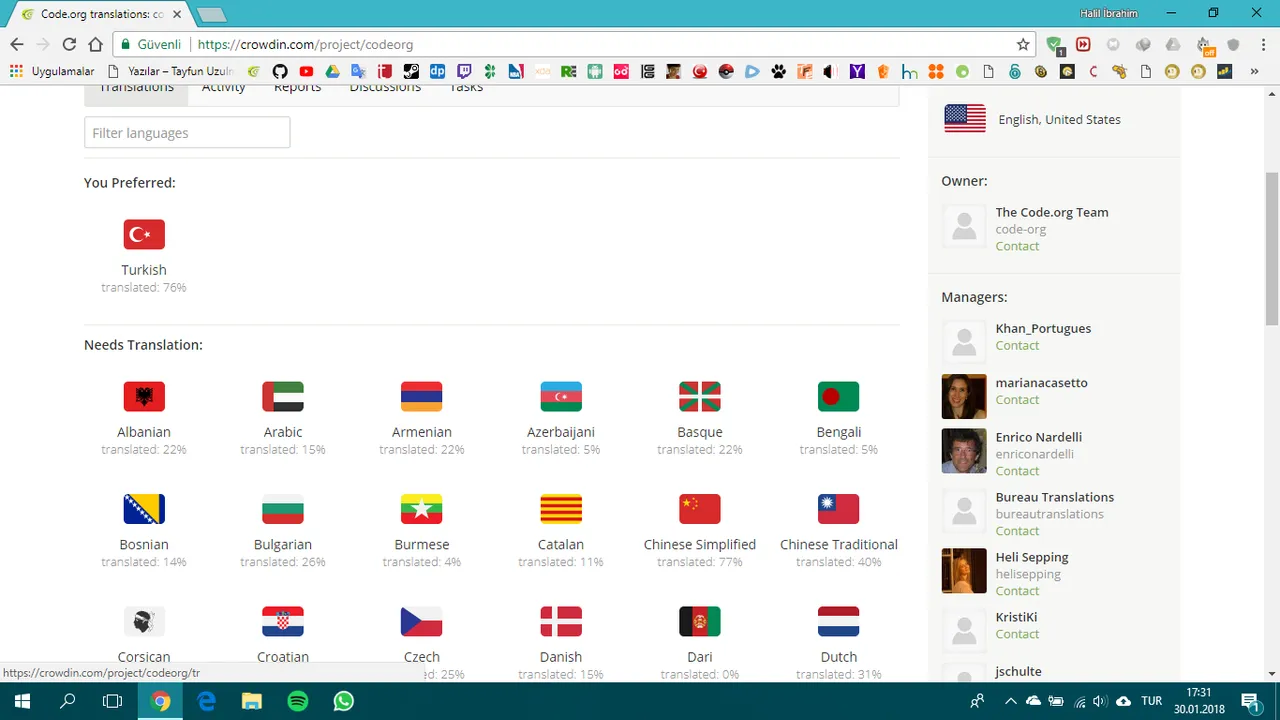Contact manager Khan_Portugues

[1017, 346]
